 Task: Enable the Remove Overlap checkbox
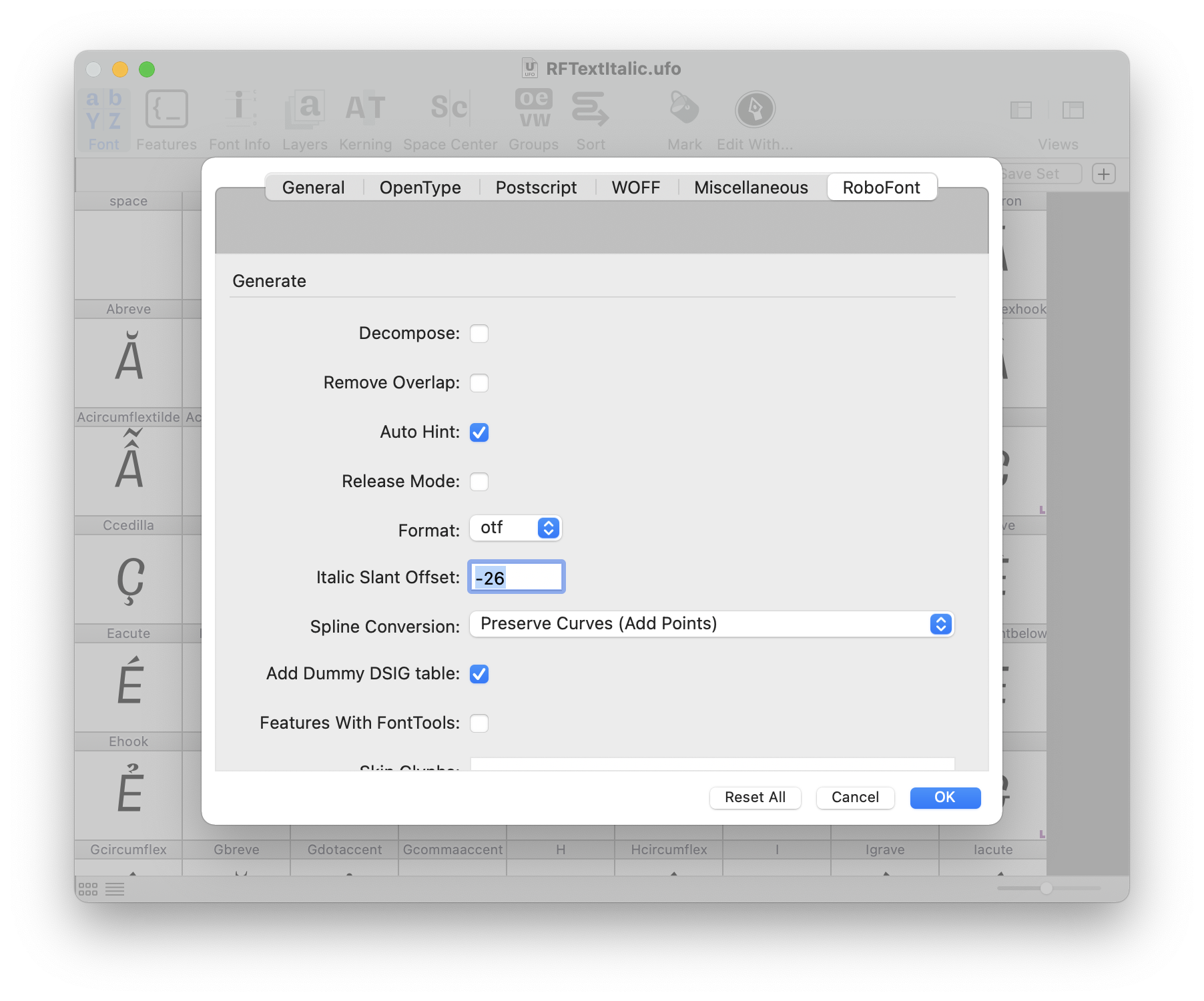point(479,383)
